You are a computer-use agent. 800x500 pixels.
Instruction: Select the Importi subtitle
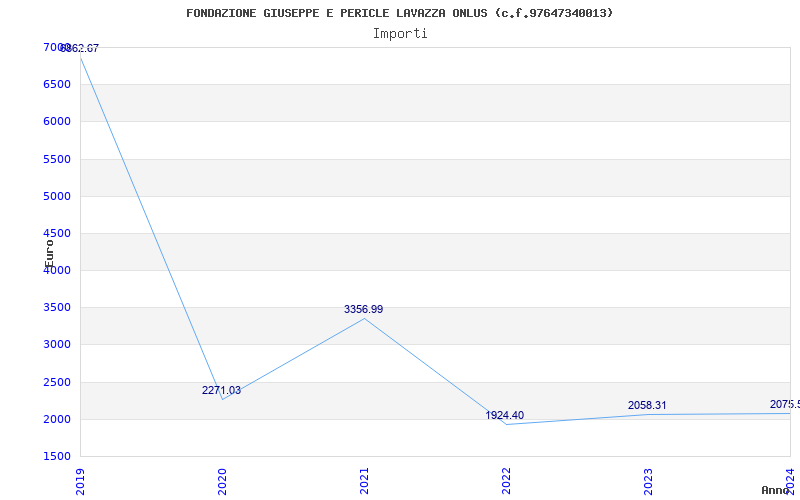point(400,34)
